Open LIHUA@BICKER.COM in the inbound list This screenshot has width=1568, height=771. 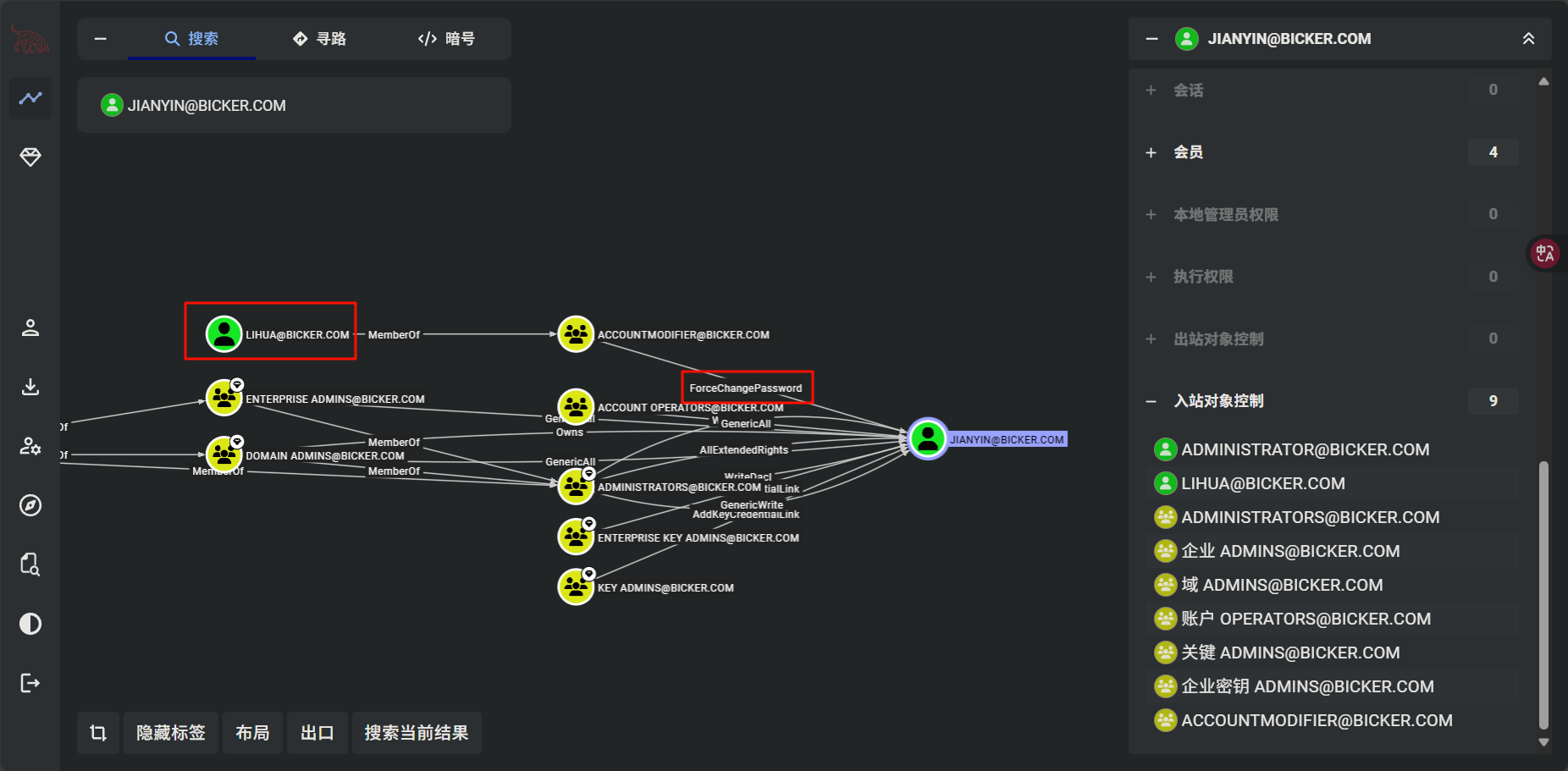pyautogui.click(x=1262, y=483)
